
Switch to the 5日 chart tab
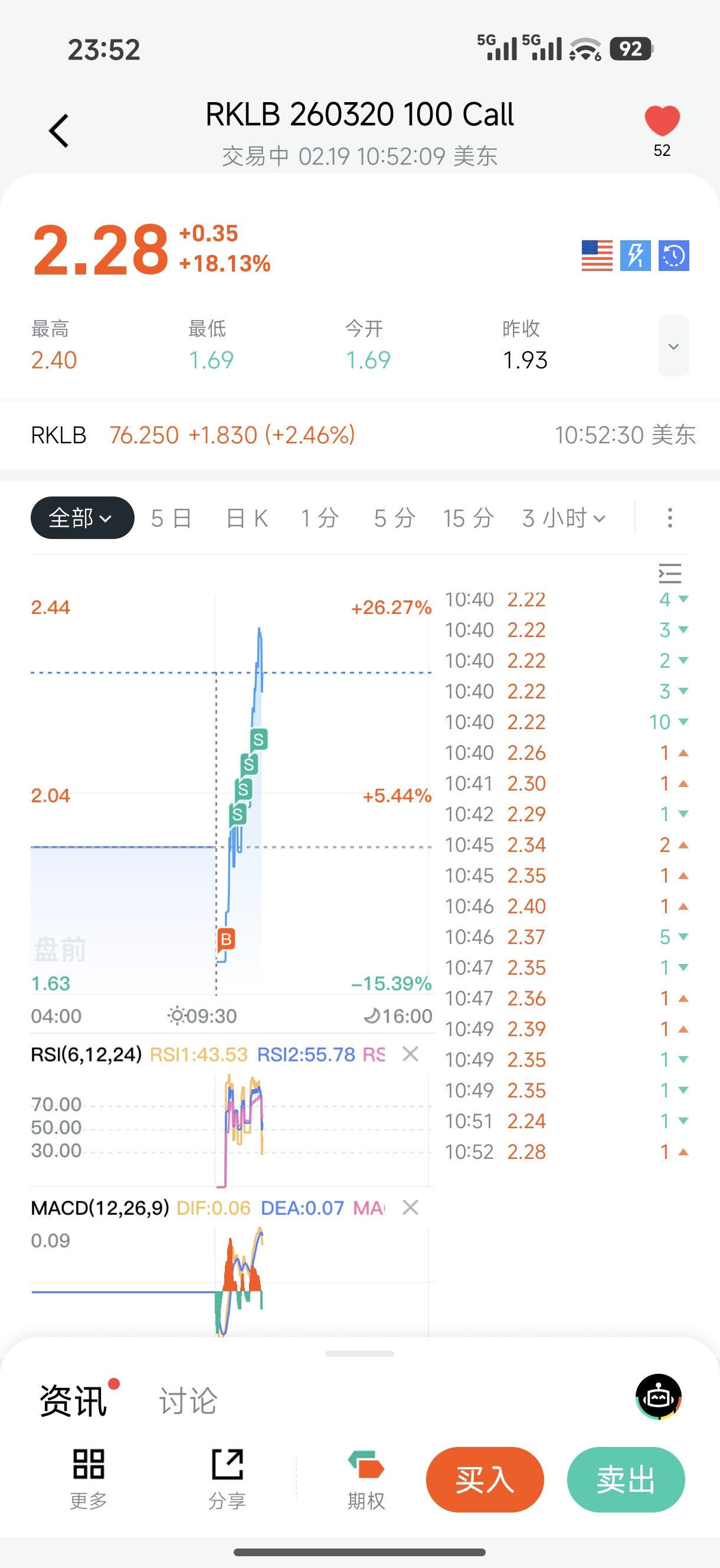coord(171,518)
